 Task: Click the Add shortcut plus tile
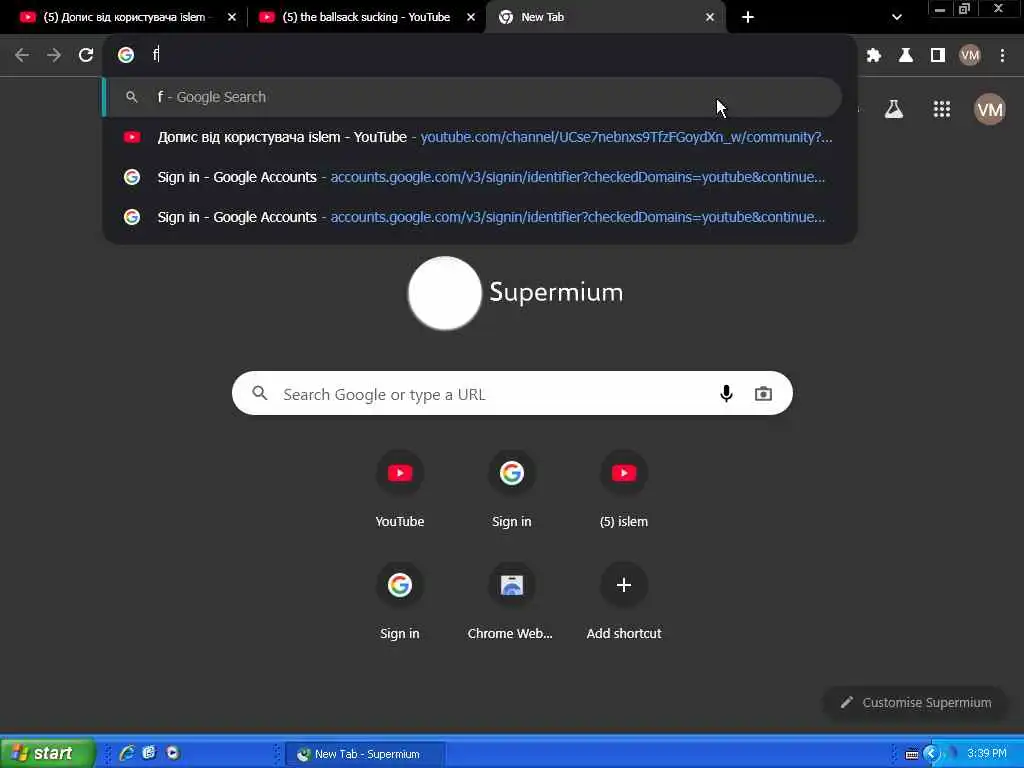624,601
